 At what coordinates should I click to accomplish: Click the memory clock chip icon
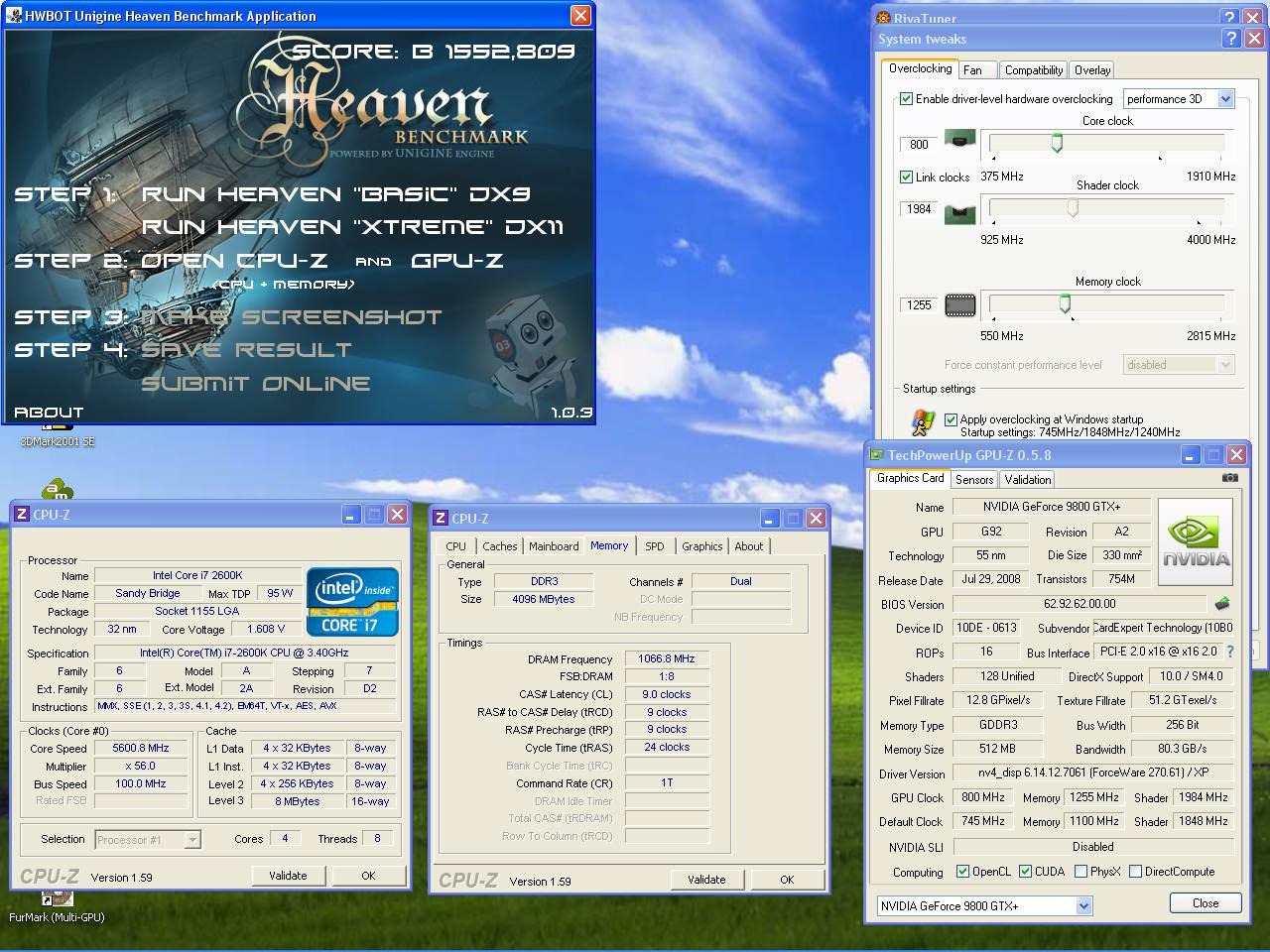coord(960,305)
